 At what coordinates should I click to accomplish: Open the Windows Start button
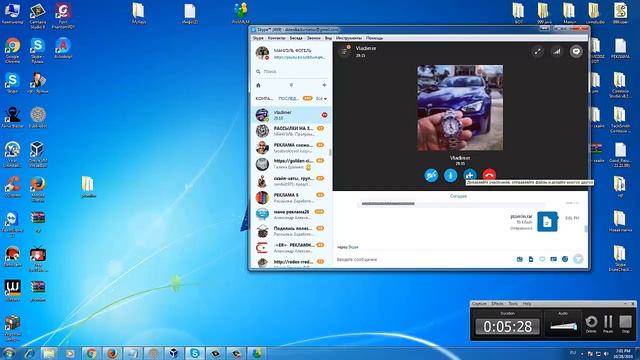[x=8, y=353]
